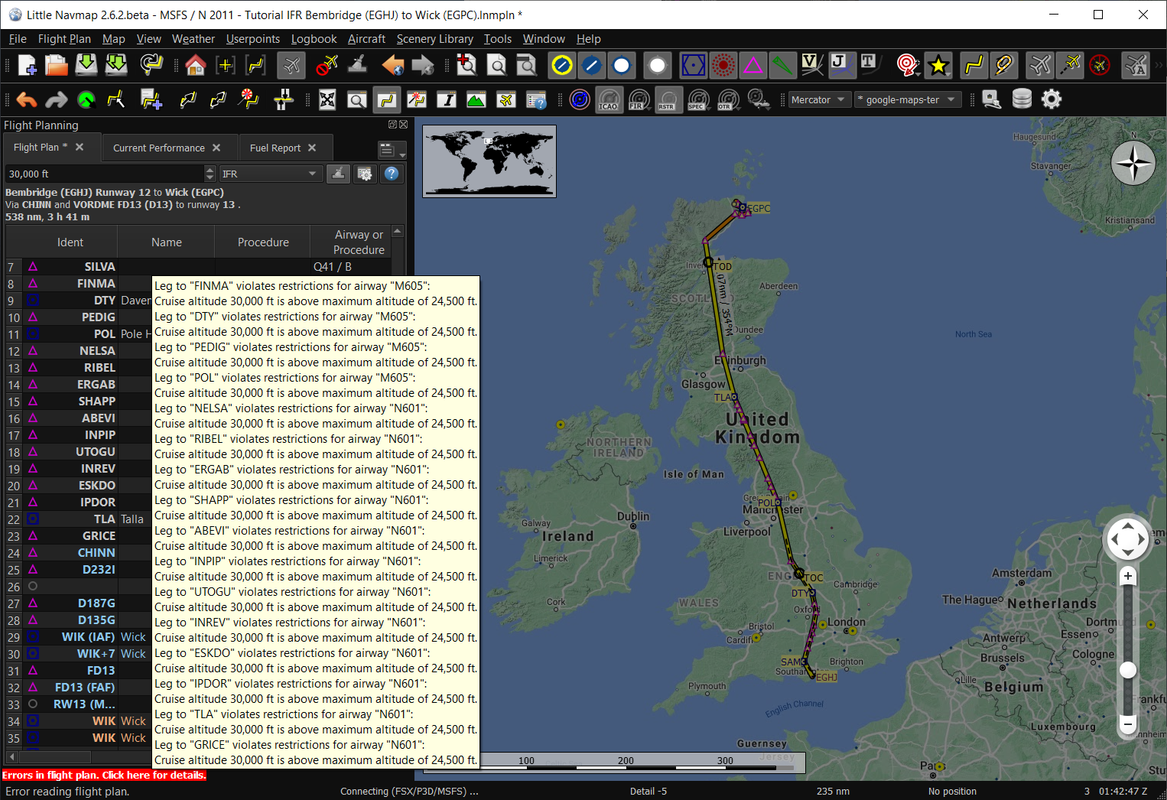Open the scenery library database icon
The height and width of the screenshot is (800, 1167).
point(1022,99)
